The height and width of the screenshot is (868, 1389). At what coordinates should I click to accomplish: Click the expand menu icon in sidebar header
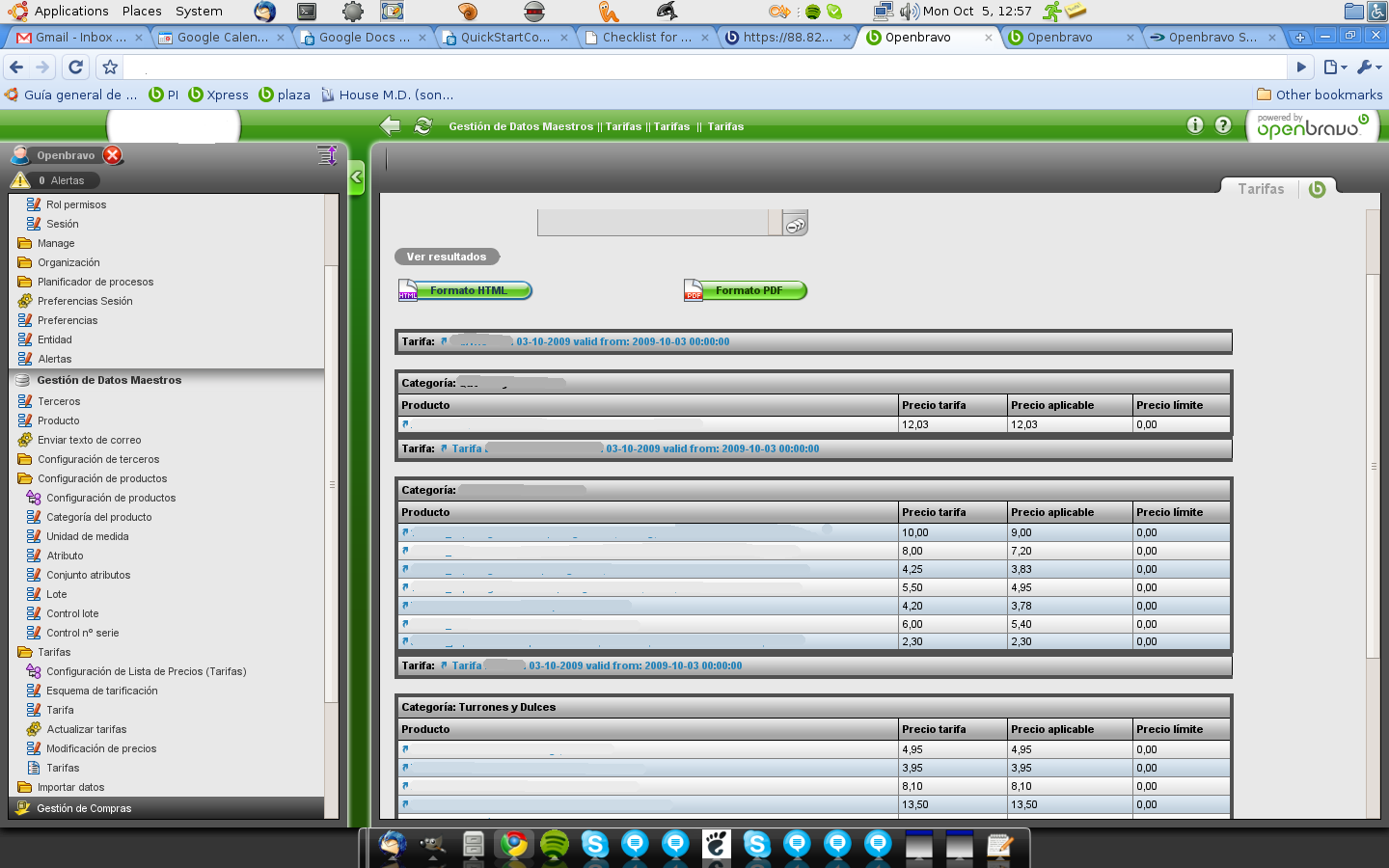click(327, 155)
